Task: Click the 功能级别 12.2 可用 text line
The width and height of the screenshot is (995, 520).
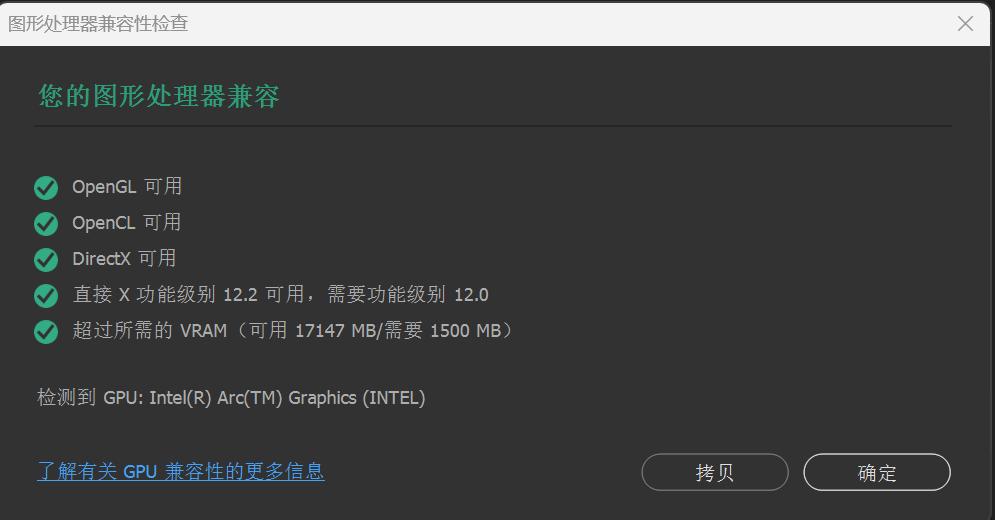Action: [x=280, y=295]
